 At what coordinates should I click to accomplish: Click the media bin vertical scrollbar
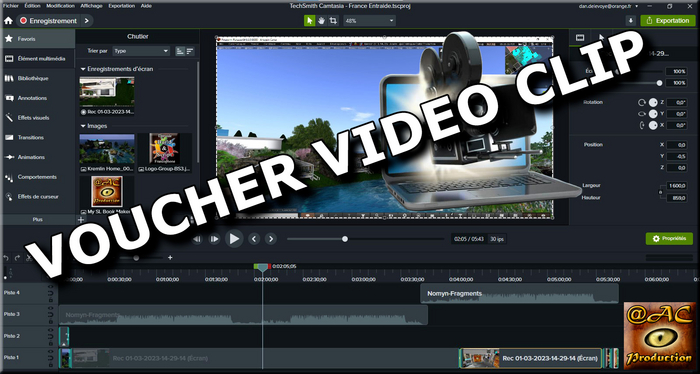198,112
